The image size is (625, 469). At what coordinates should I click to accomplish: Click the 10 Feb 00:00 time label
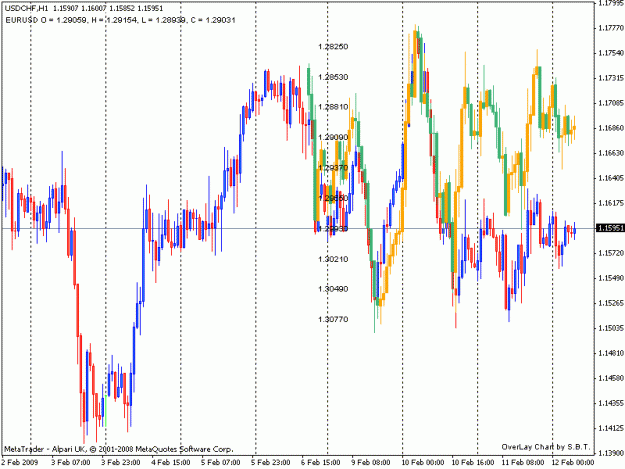423,463
